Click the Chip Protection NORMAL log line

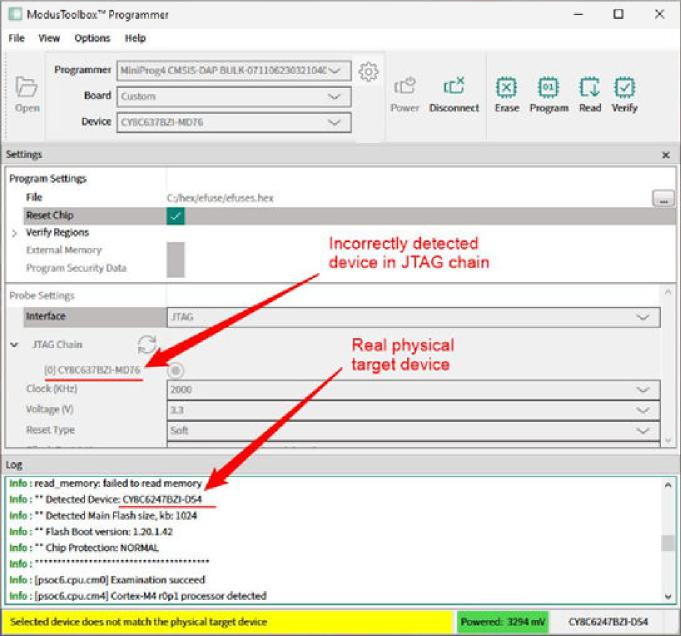tap(84, 548)
